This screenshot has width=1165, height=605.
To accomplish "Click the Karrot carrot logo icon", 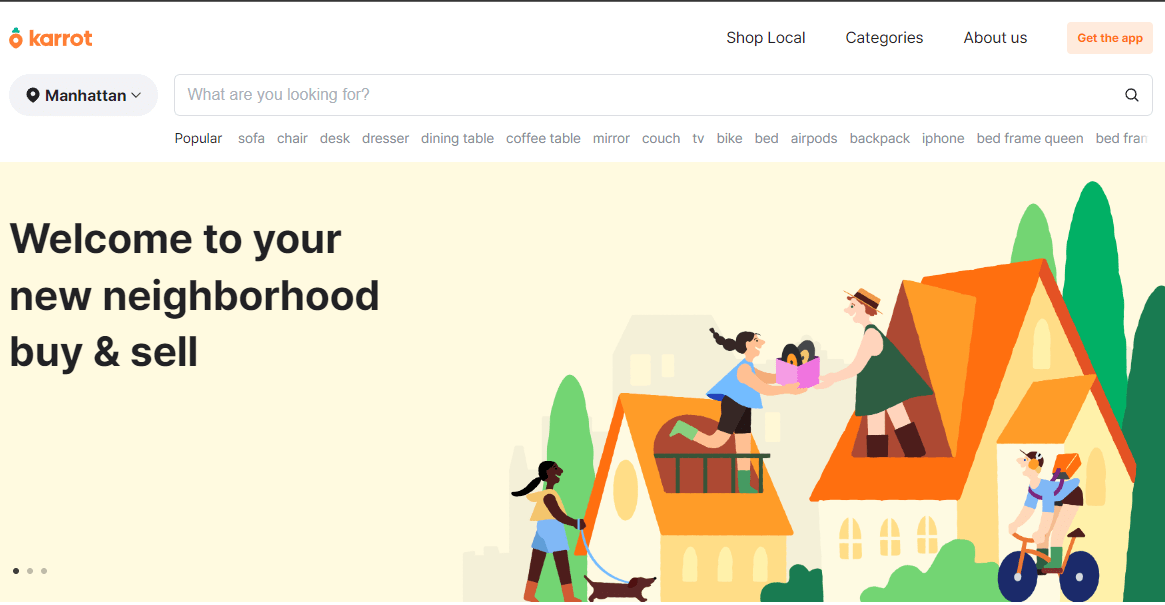I will 16,38.
